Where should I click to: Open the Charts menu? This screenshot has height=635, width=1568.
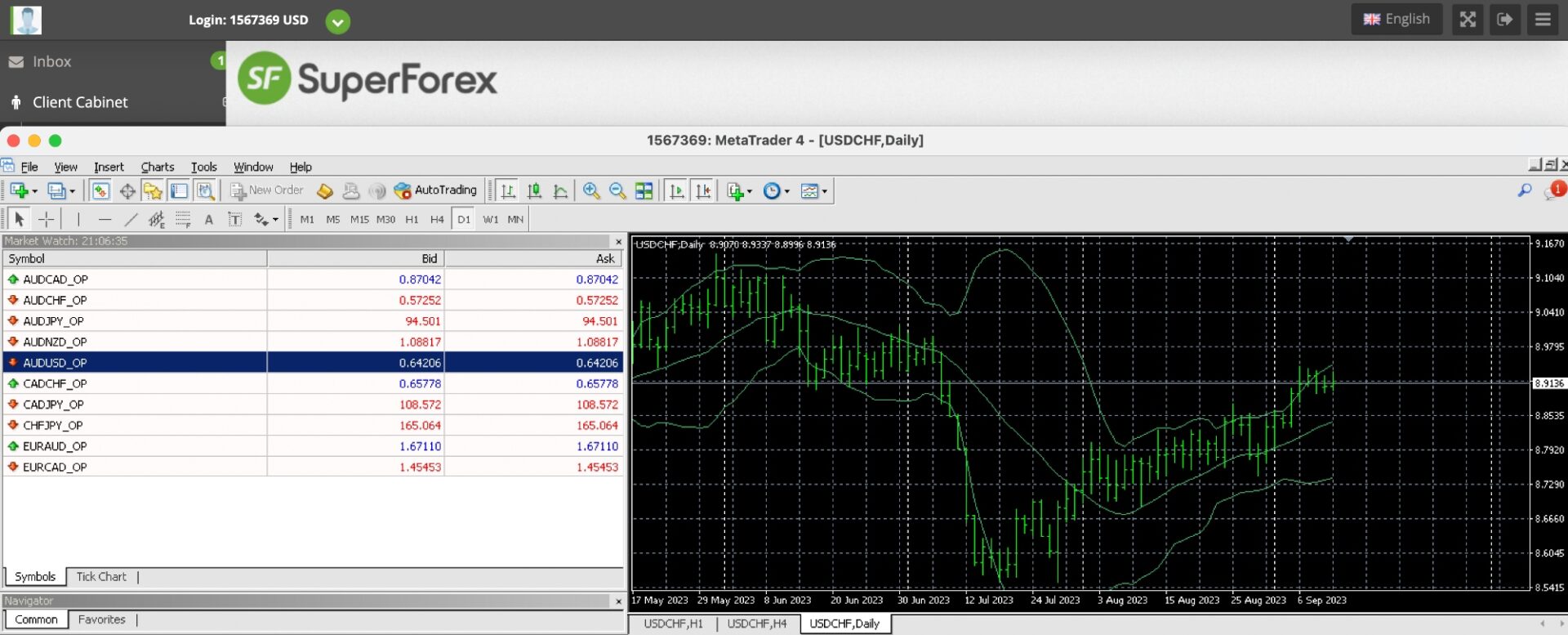(x=158, y=167)
